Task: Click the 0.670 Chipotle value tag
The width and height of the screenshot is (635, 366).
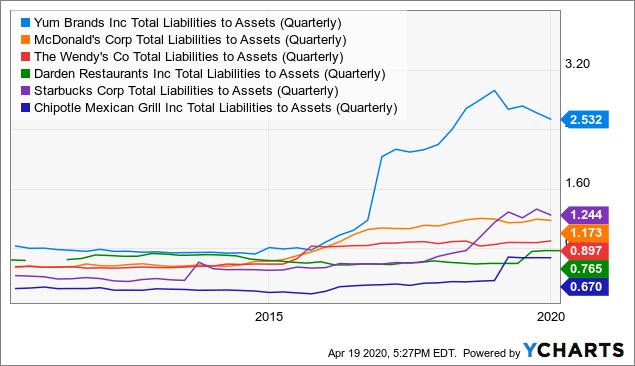Action: tap(585, 287)
